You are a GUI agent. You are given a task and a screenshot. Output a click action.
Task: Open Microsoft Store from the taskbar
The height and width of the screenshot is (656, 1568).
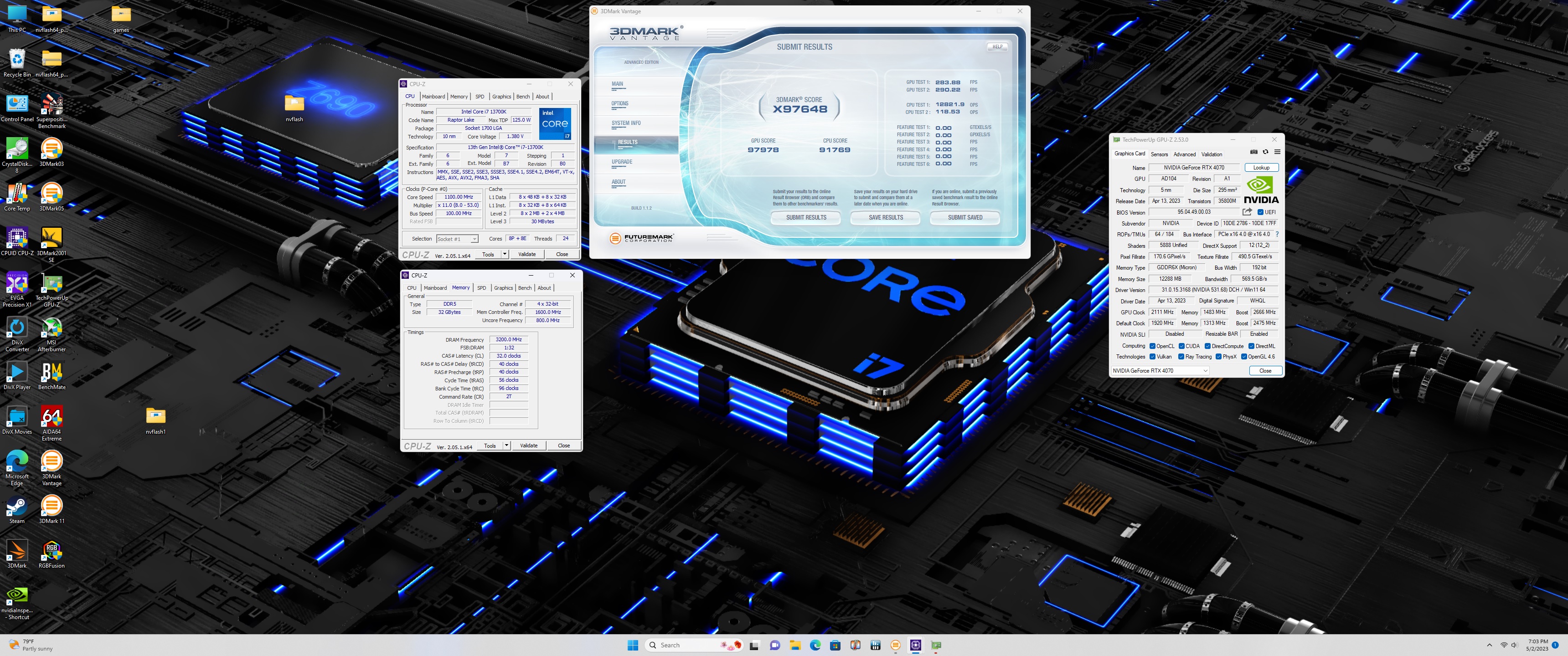pos(835,645)
